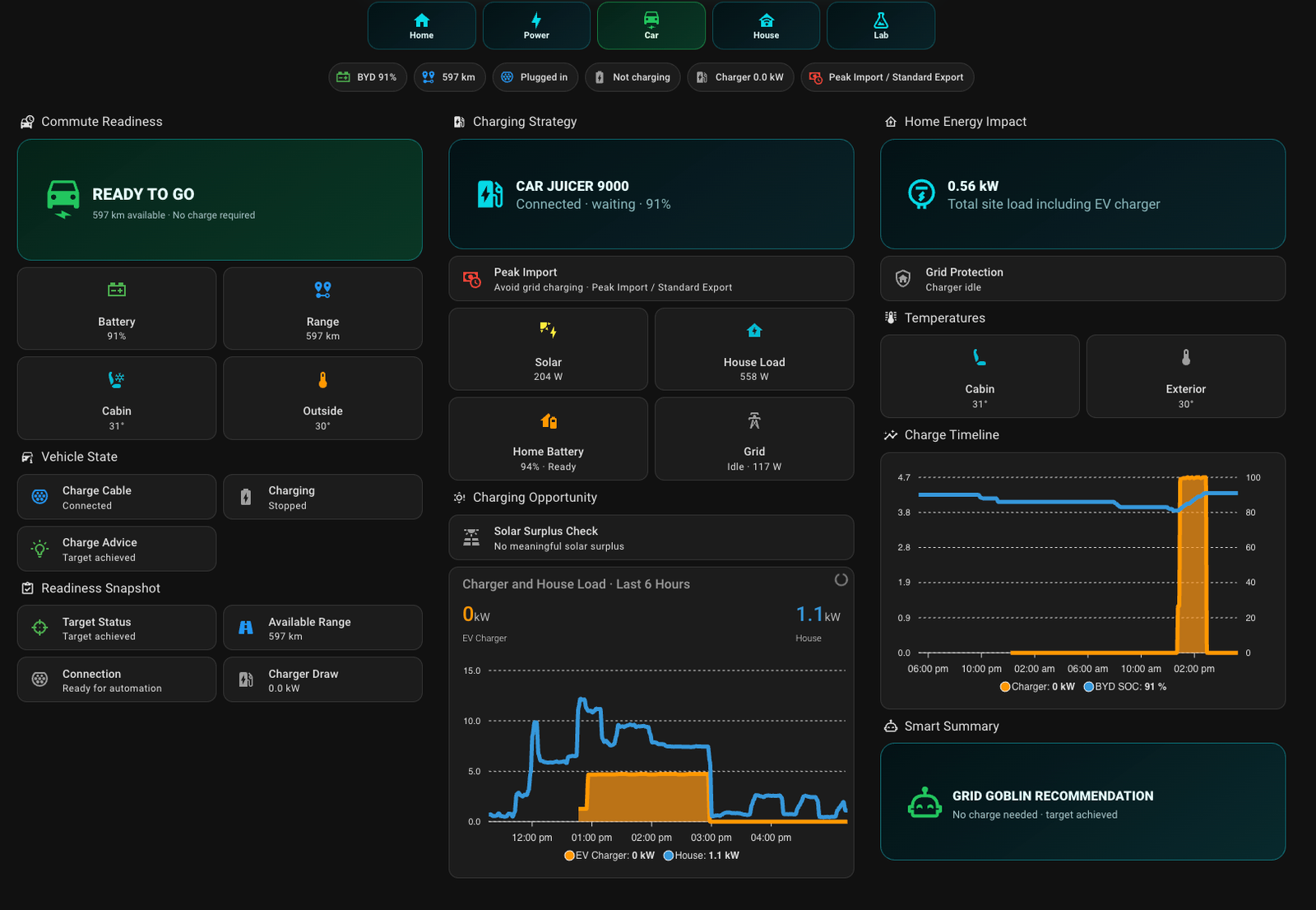Viewport: 1316px width, 910px height.
Task: Click the Charger Draw station icon
Action: click(245, 680)
